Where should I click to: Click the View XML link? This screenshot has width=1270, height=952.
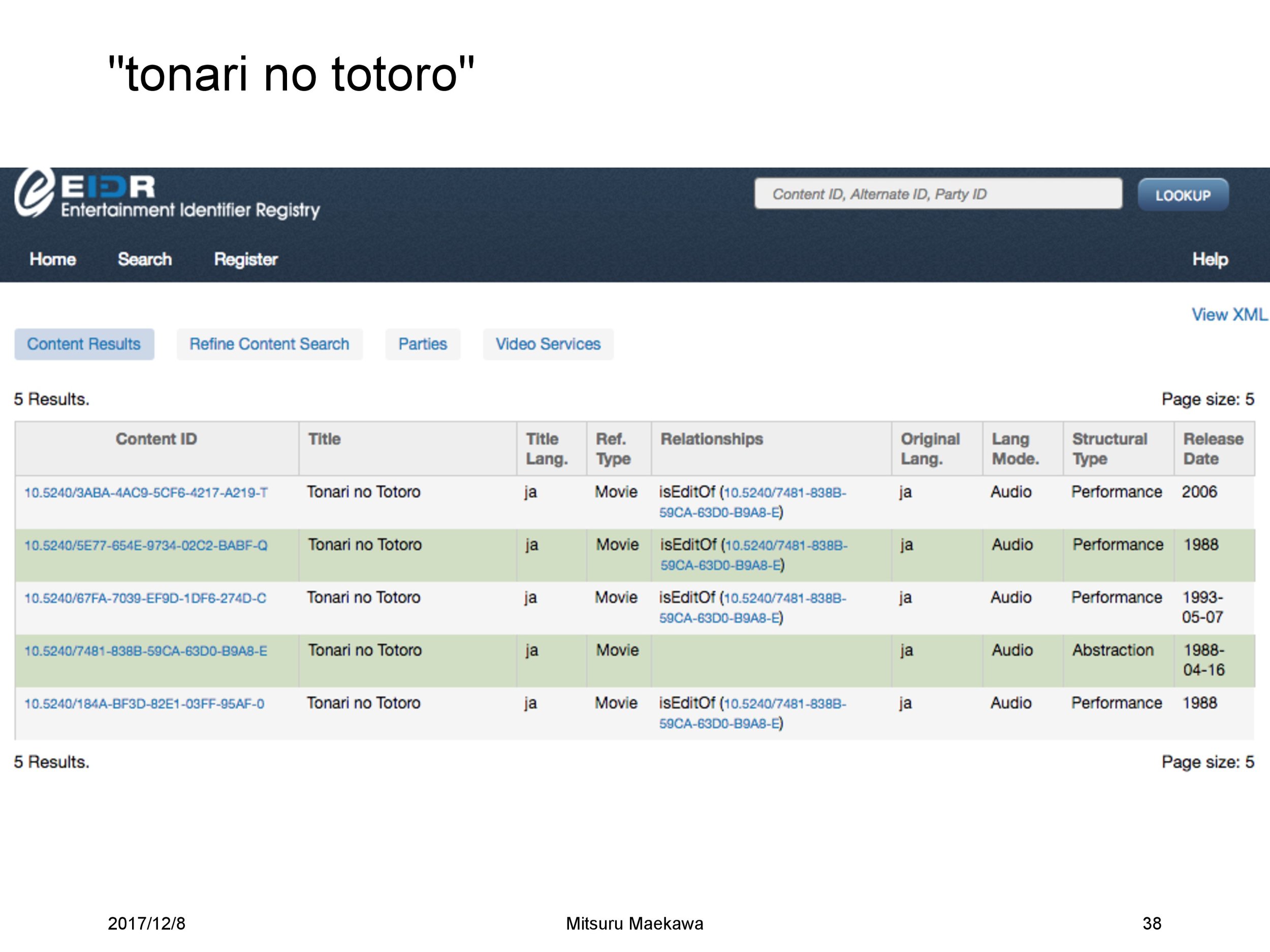click(1229, 314)
